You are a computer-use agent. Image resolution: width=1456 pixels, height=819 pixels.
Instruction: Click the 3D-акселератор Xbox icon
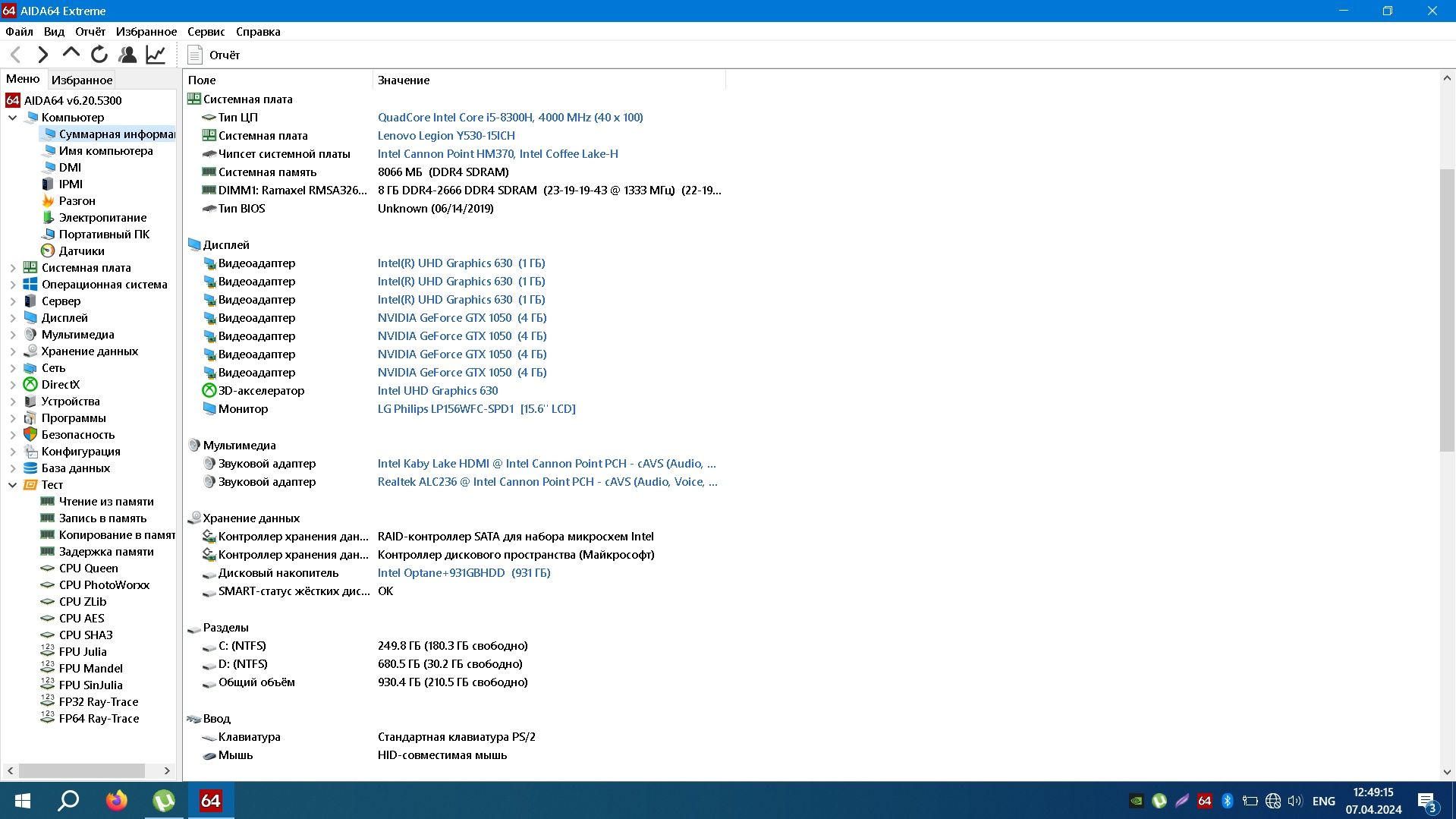tap(209, 391)
